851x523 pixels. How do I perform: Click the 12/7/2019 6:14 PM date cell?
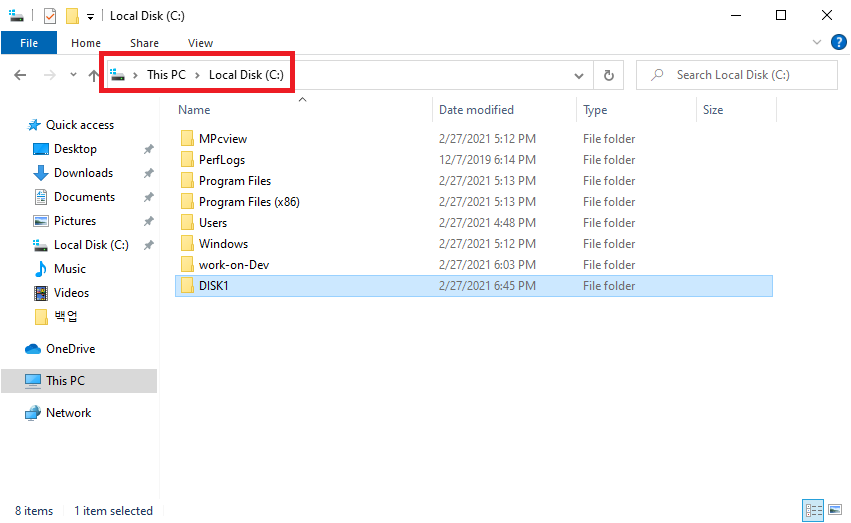click(x=487, y=160)
